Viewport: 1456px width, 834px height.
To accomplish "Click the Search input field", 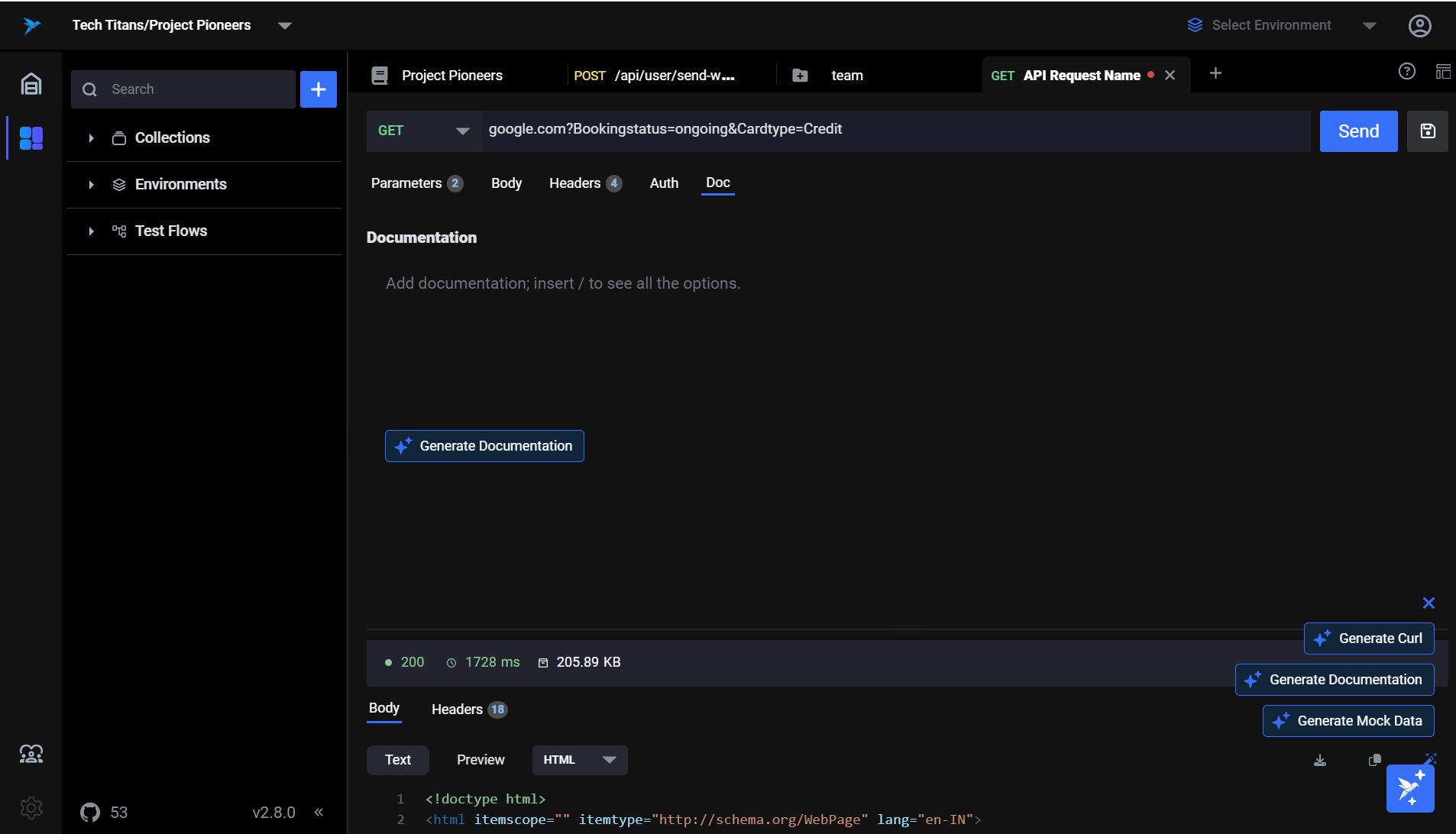I will 183,89.
